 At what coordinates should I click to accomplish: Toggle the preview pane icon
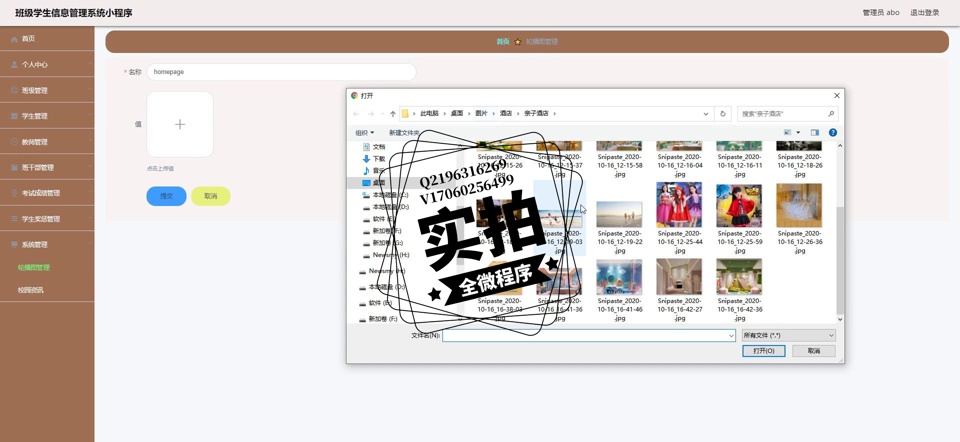coord(814,132)
